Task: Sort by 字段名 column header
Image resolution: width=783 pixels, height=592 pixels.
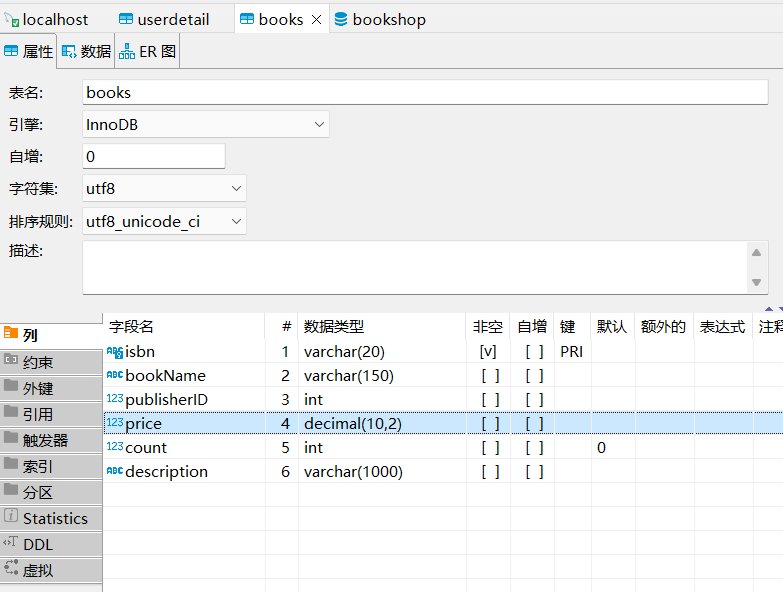Action: [184, 326]
